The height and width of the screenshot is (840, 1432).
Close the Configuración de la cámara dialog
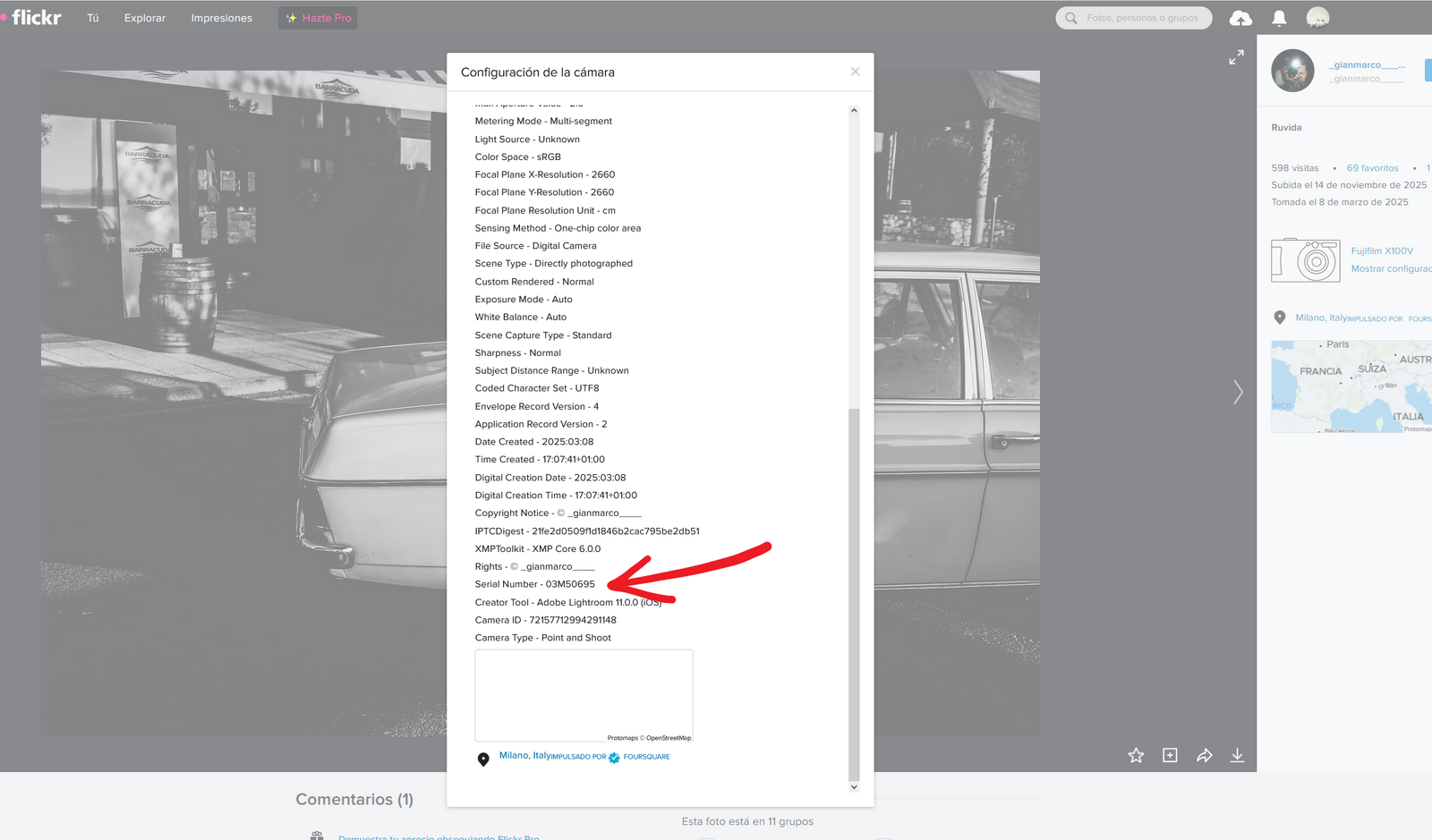[x=855, y=72]
